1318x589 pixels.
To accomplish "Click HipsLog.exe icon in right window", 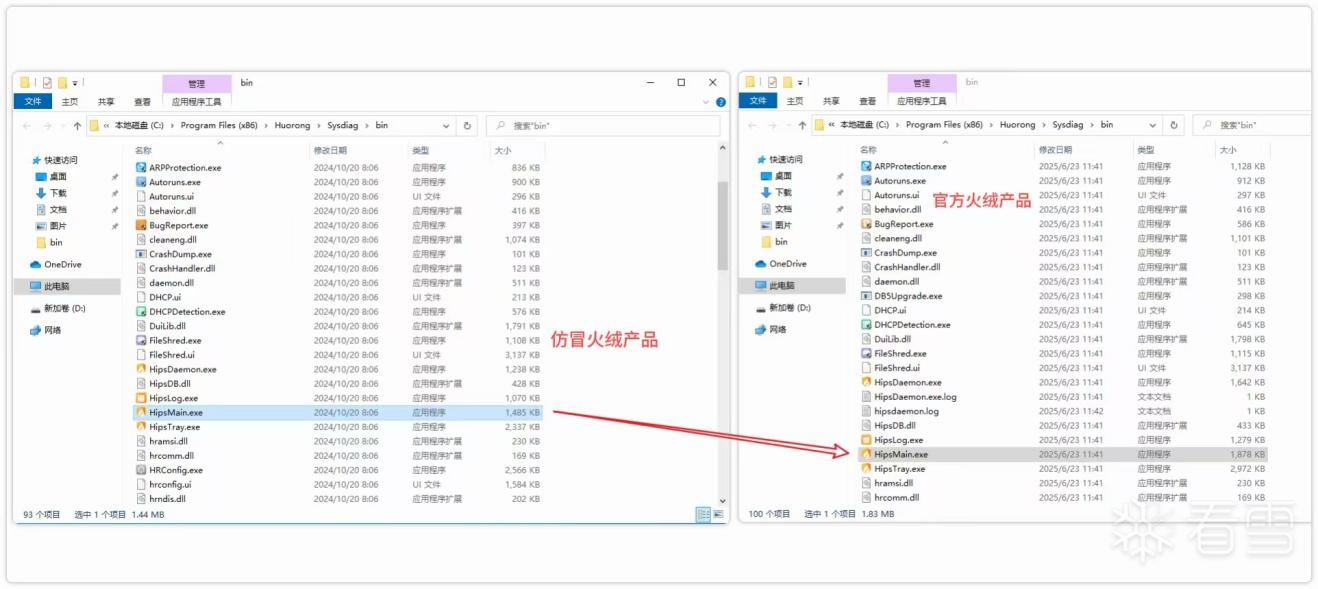I will (x=866, y=440).
